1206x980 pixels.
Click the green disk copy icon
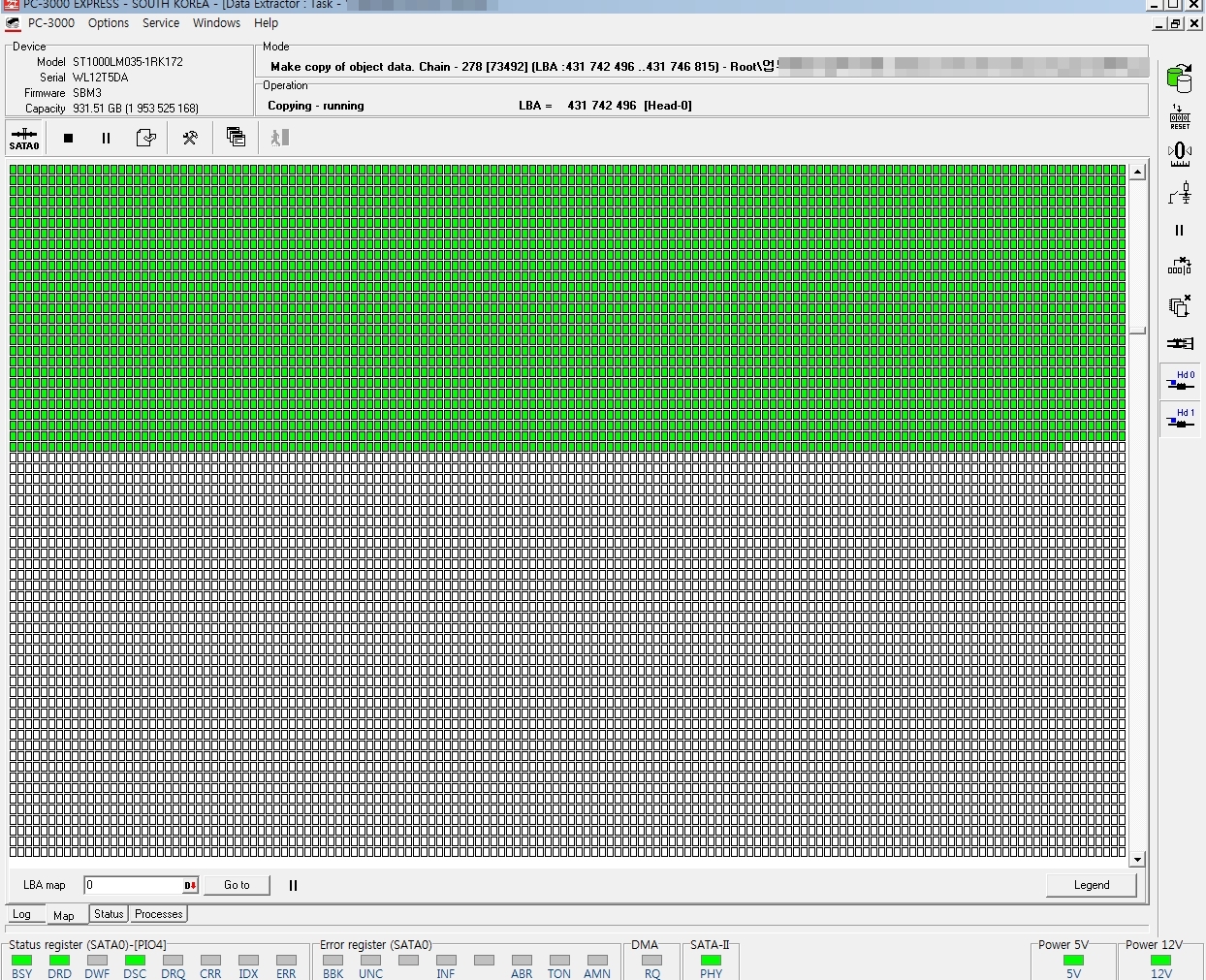click(1179, 79)
